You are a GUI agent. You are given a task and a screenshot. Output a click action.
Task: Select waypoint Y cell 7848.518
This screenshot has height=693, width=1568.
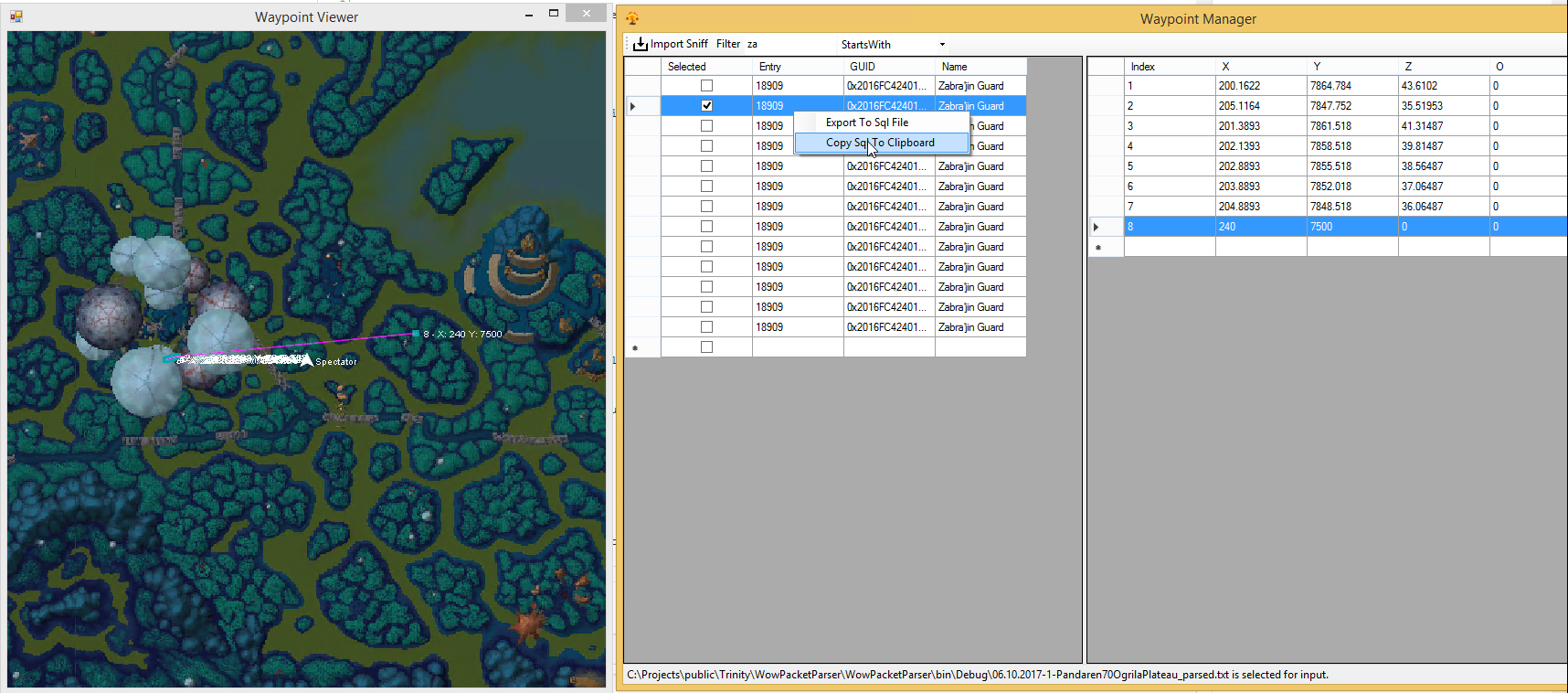click(x=1352, y=207)
